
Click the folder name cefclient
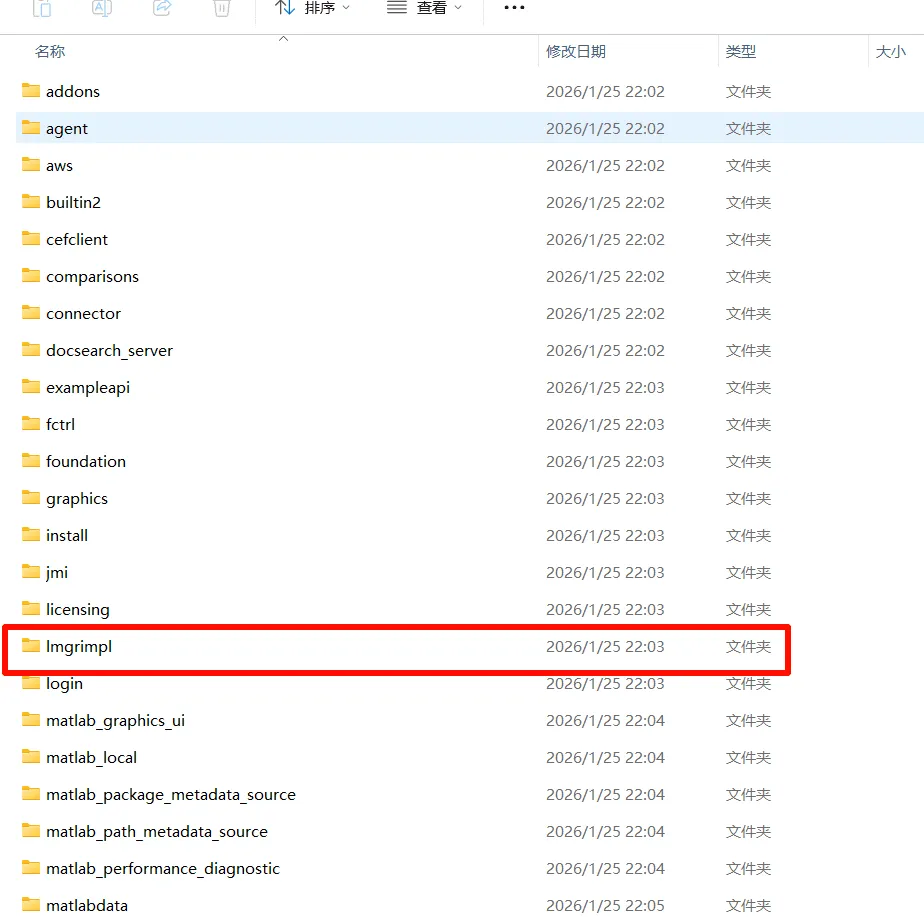(x=77, y=239)
